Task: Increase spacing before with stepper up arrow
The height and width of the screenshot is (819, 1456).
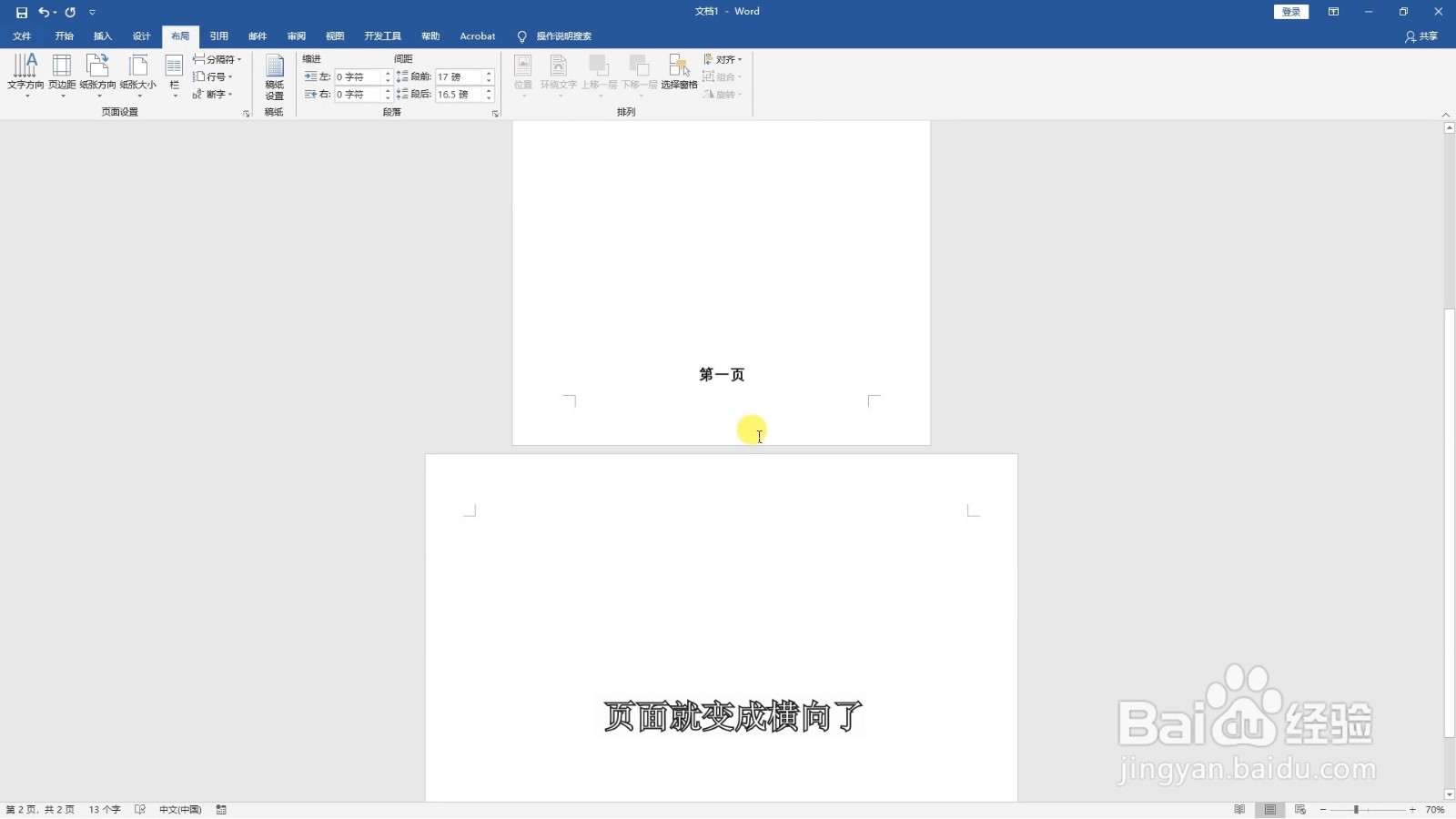Action: tap(489, 73)
